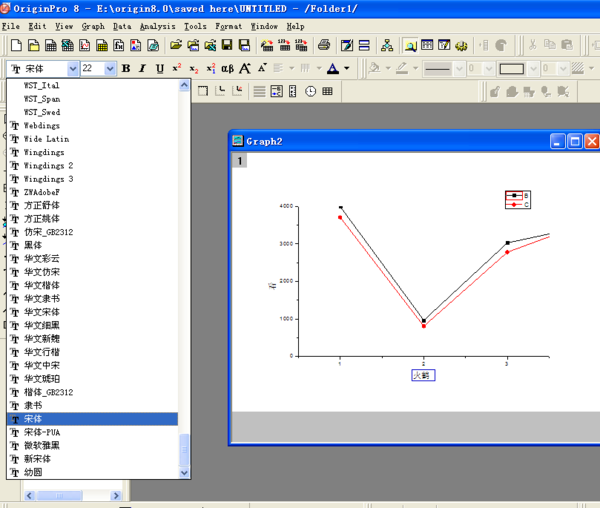The image size is (600, 508).
Task: Open the Command Window icon
Action: pyautogui.click(x=427, y=45)
